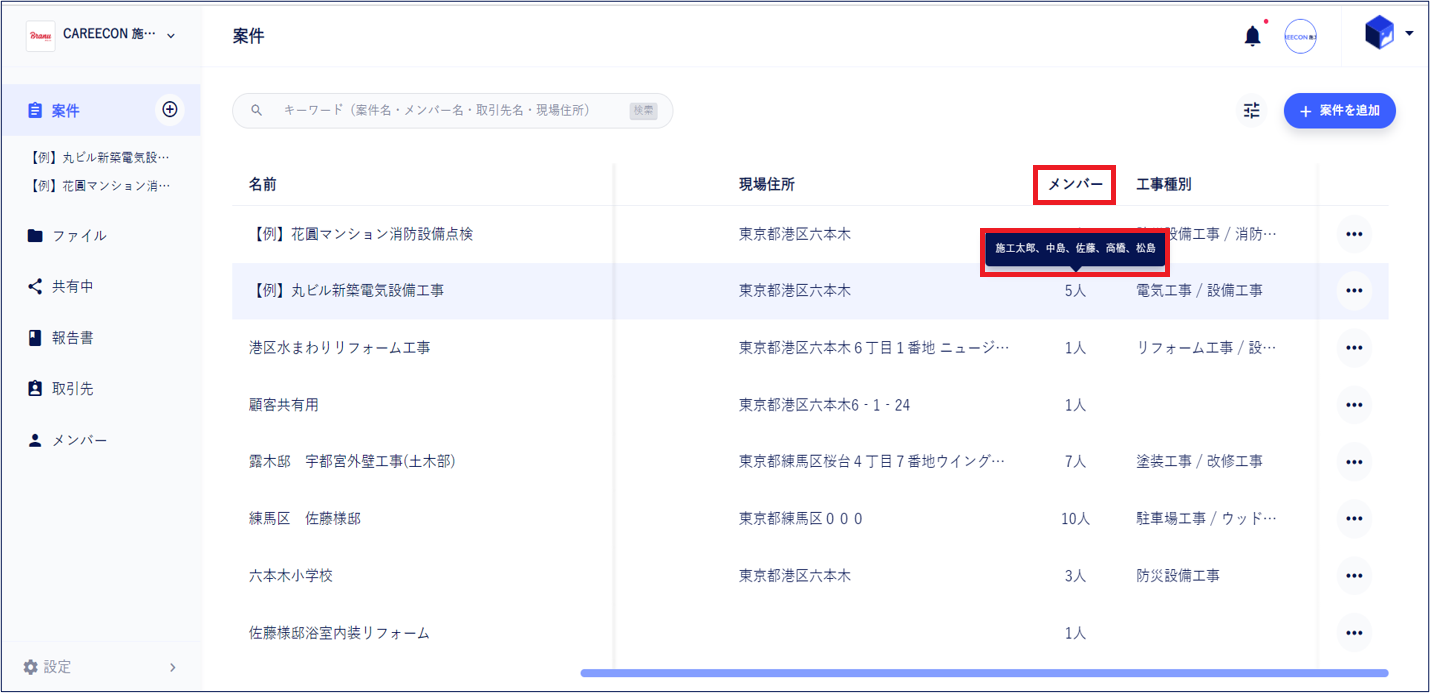Click 7人 member count for 露木邸

point(1075,462)
